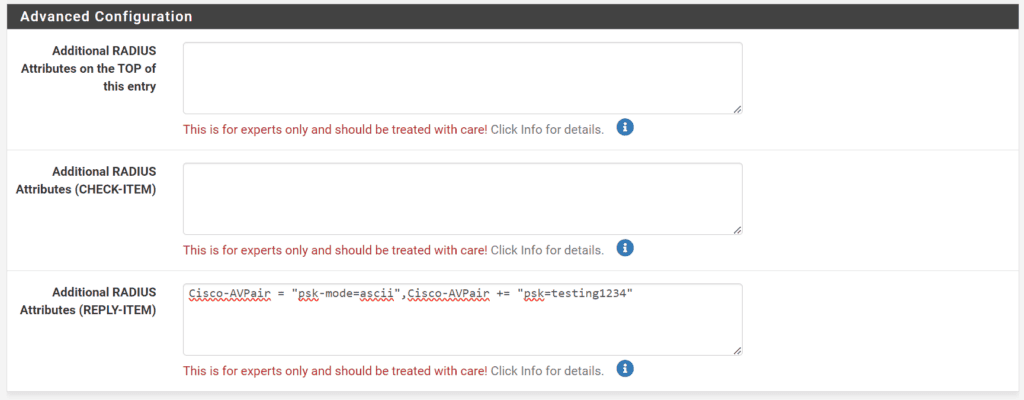1024x400 pixels.
Task: Click resize handle of REPLY-ITEM textarea
Action: coord(737,350)
